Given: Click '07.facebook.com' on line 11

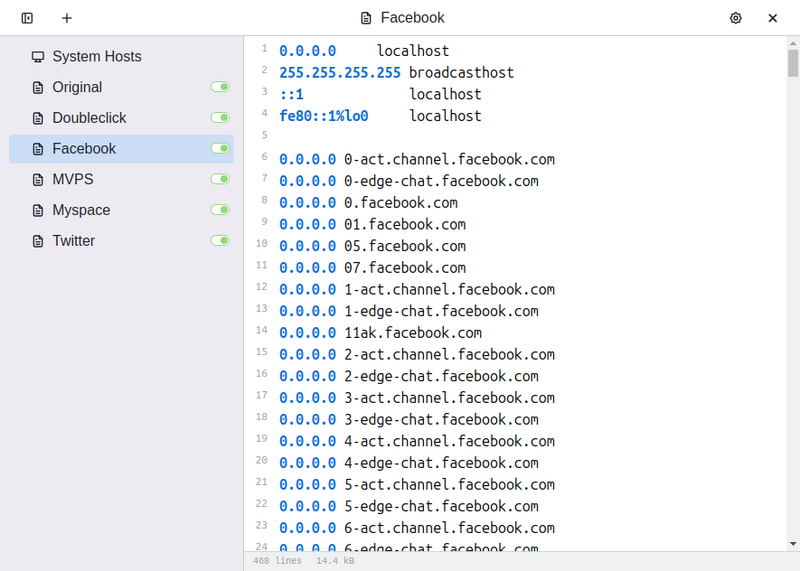Looking at the screenshot, I should click(405, 268).
